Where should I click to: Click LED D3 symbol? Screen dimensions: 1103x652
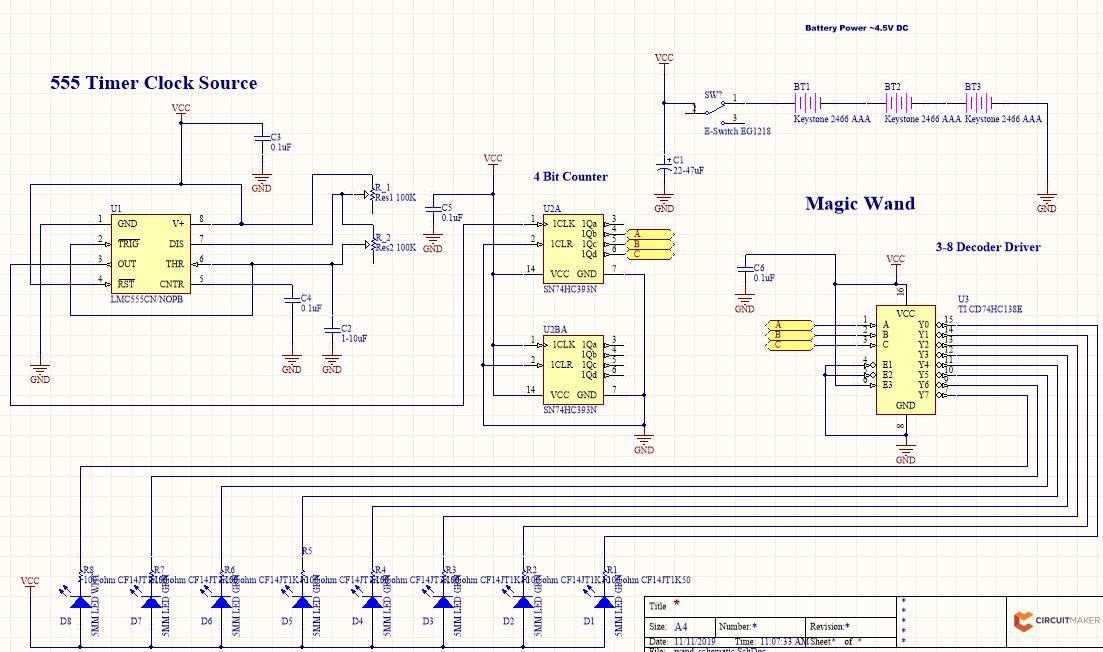point(442,602)
